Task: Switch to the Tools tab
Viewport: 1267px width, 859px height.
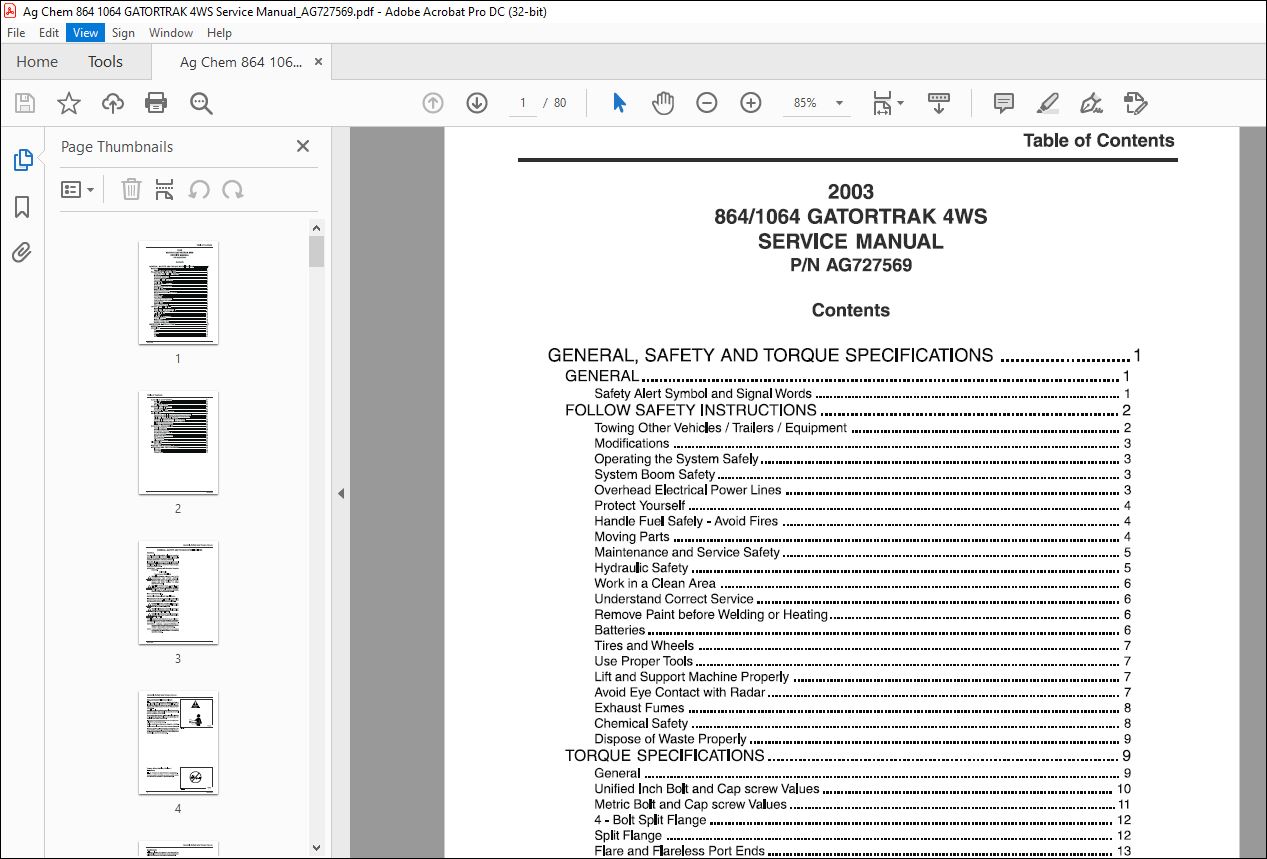Action: click(105, 62)
